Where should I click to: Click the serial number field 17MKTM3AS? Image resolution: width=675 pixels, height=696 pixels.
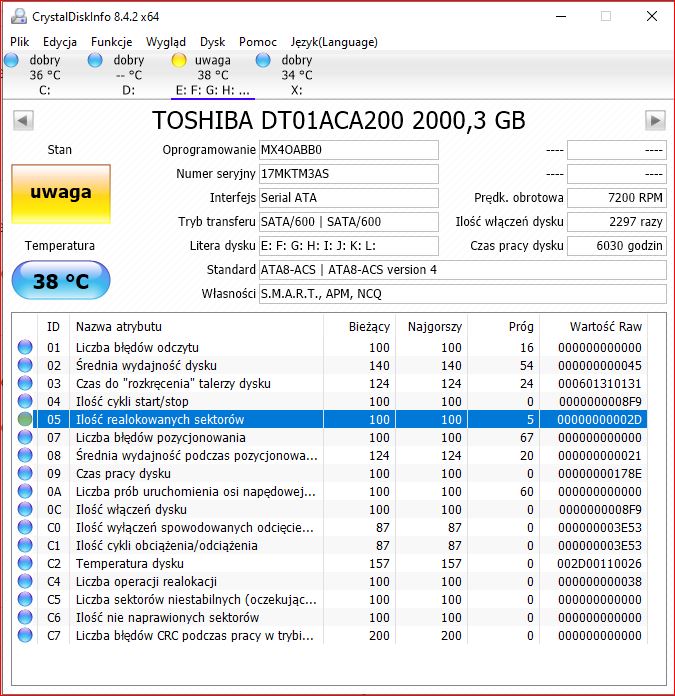point(349,174)
